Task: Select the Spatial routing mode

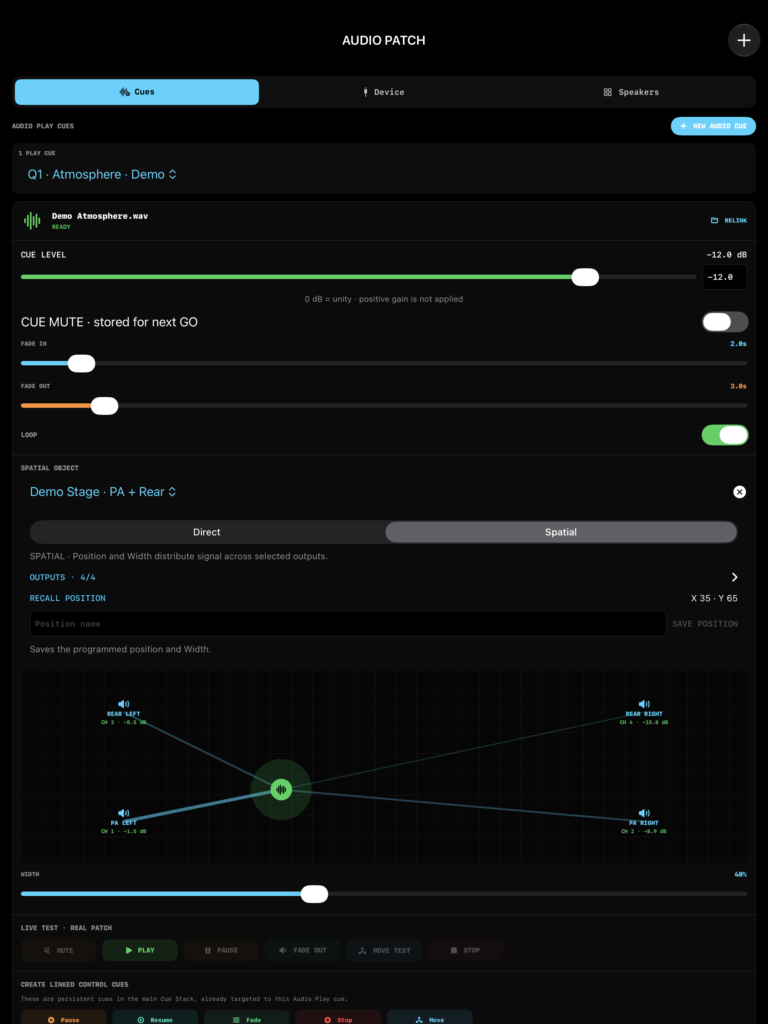Action: pyautogui.click(x=561, y=532)
